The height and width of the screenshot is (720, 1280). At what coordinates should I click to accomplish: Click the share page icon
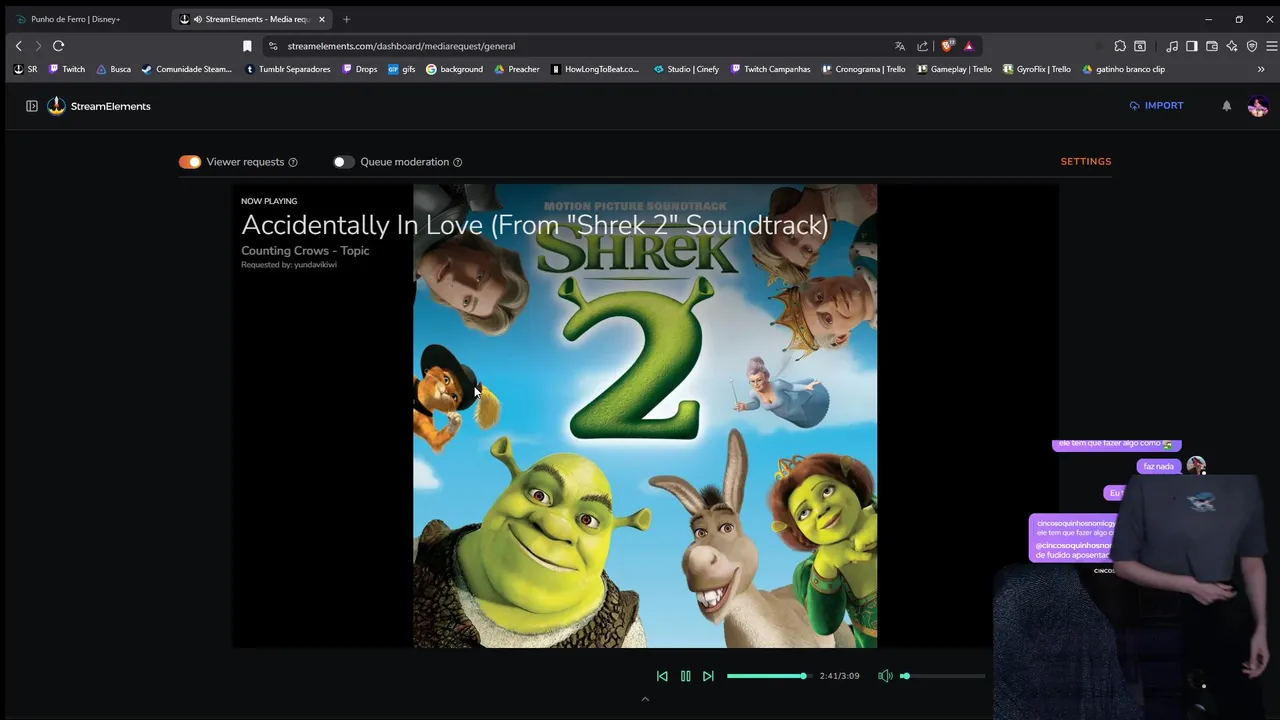(x=922, y=46)
